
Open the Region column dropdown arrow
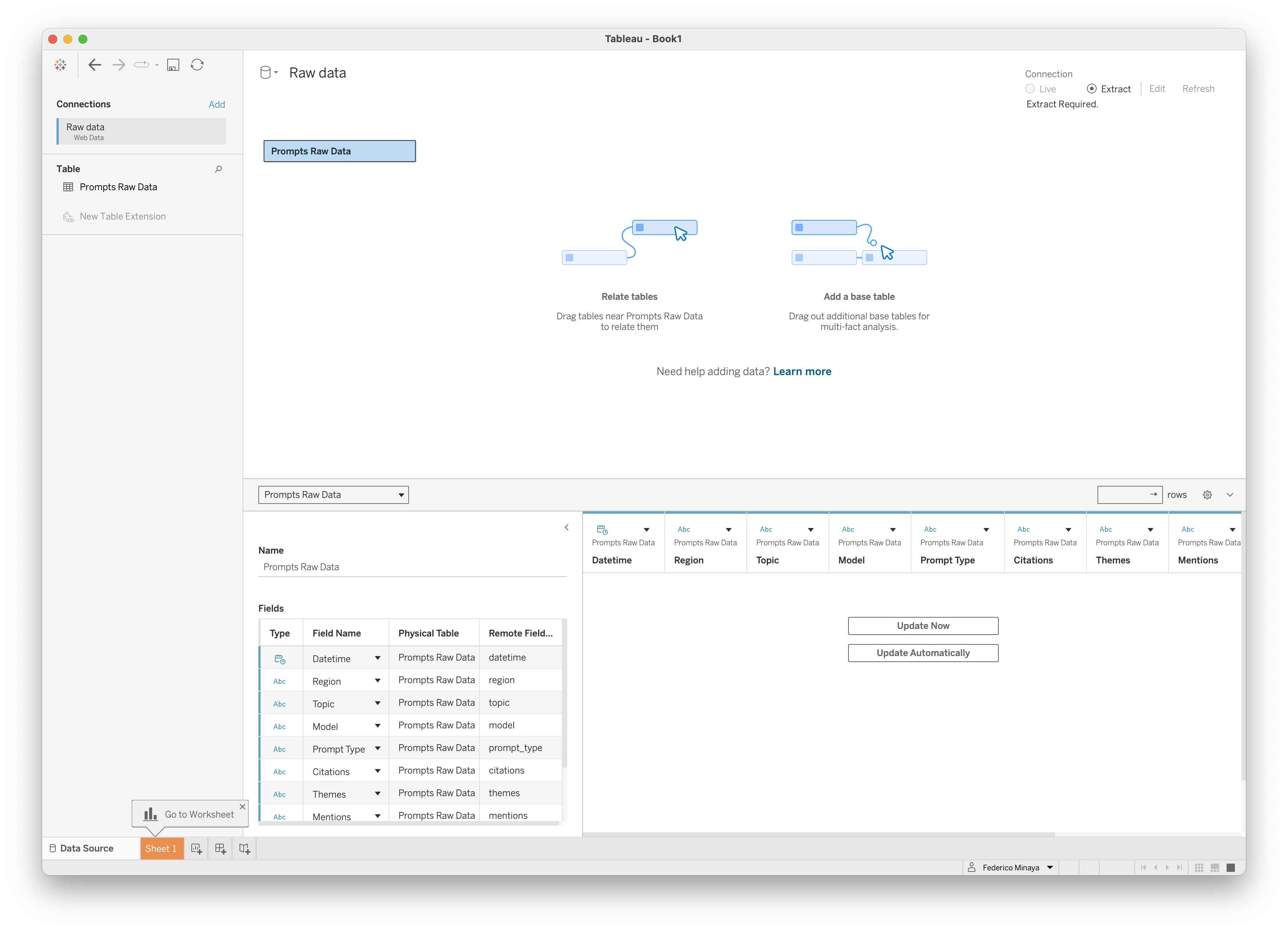coord(729,530)
